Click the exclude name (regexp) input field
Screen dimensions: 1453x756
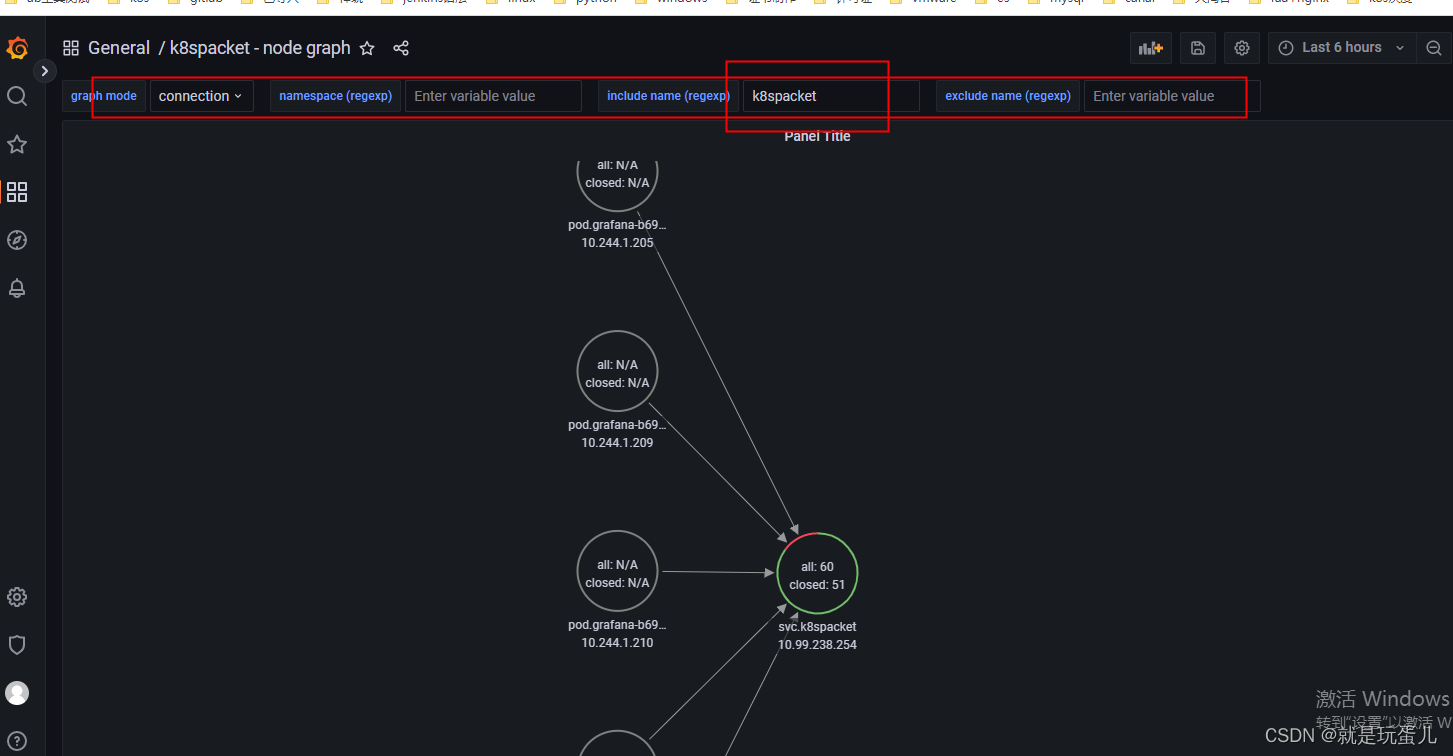click(1172, 96)
